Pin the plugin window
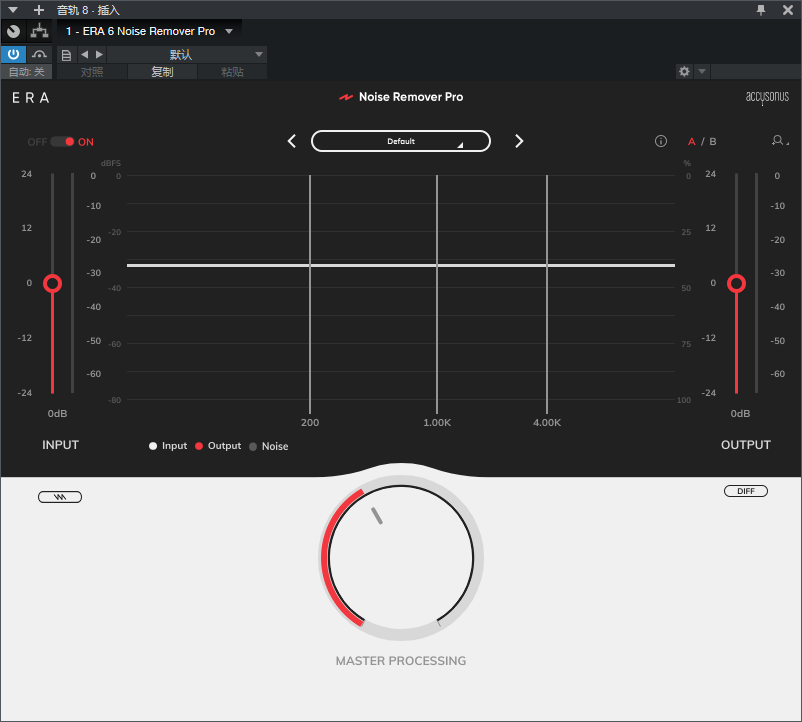 pos(761,10)
